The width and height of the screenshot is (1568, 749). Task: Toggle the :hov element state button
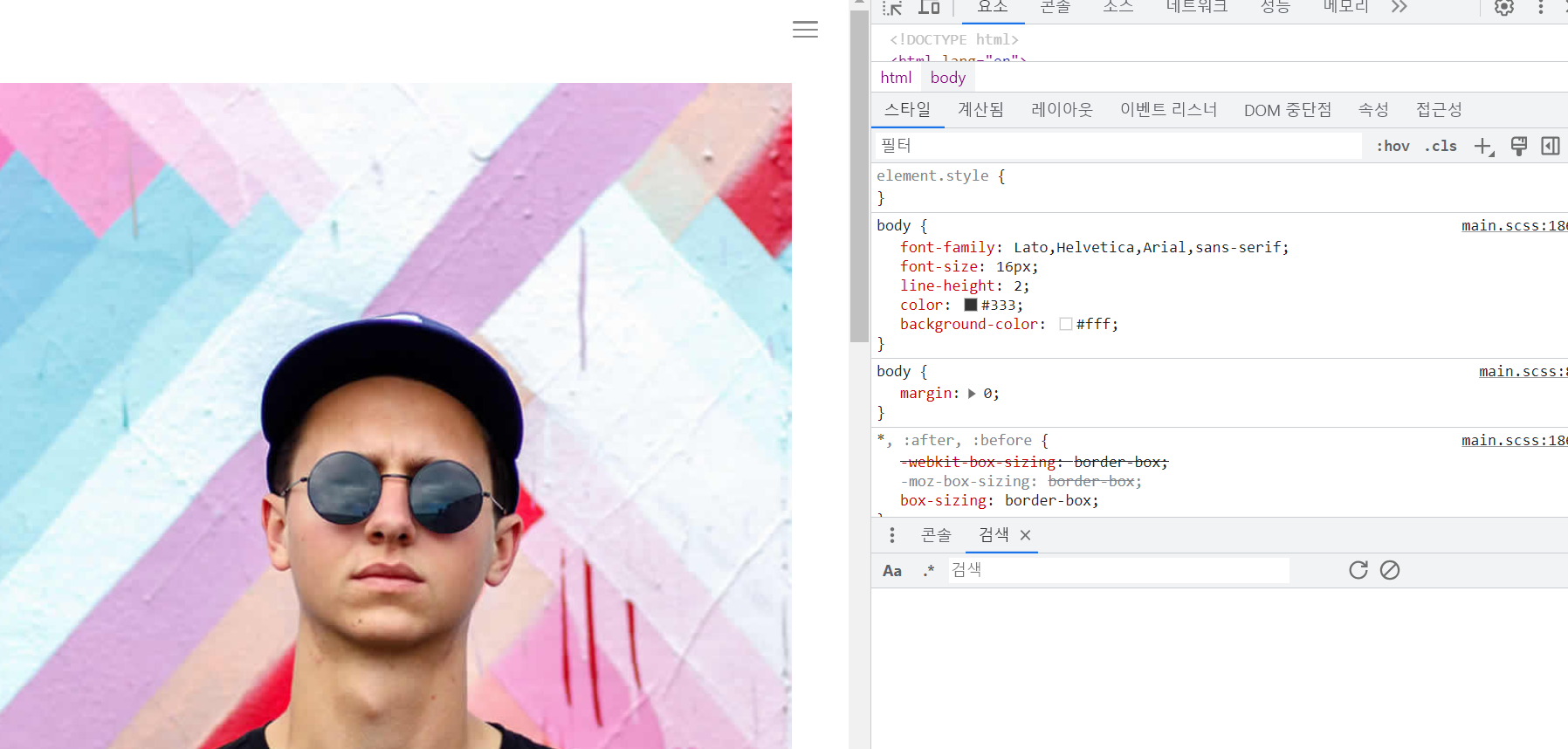click(x=1393, y=146)
